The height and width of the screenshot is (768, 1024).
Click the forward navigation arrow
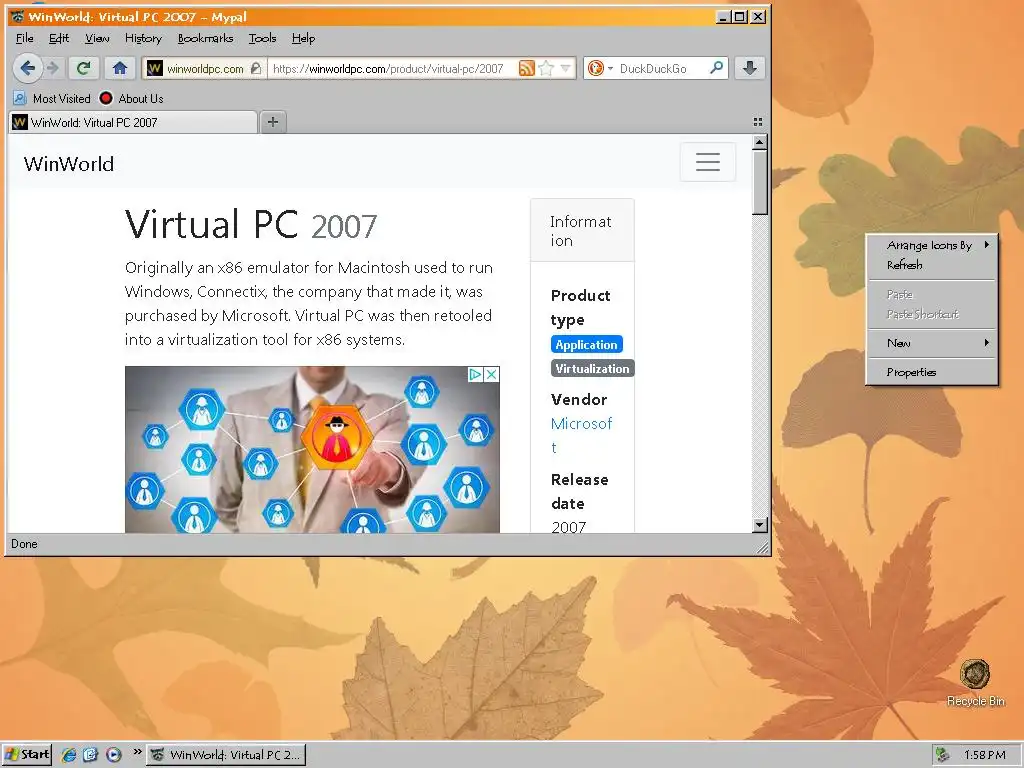53,68
